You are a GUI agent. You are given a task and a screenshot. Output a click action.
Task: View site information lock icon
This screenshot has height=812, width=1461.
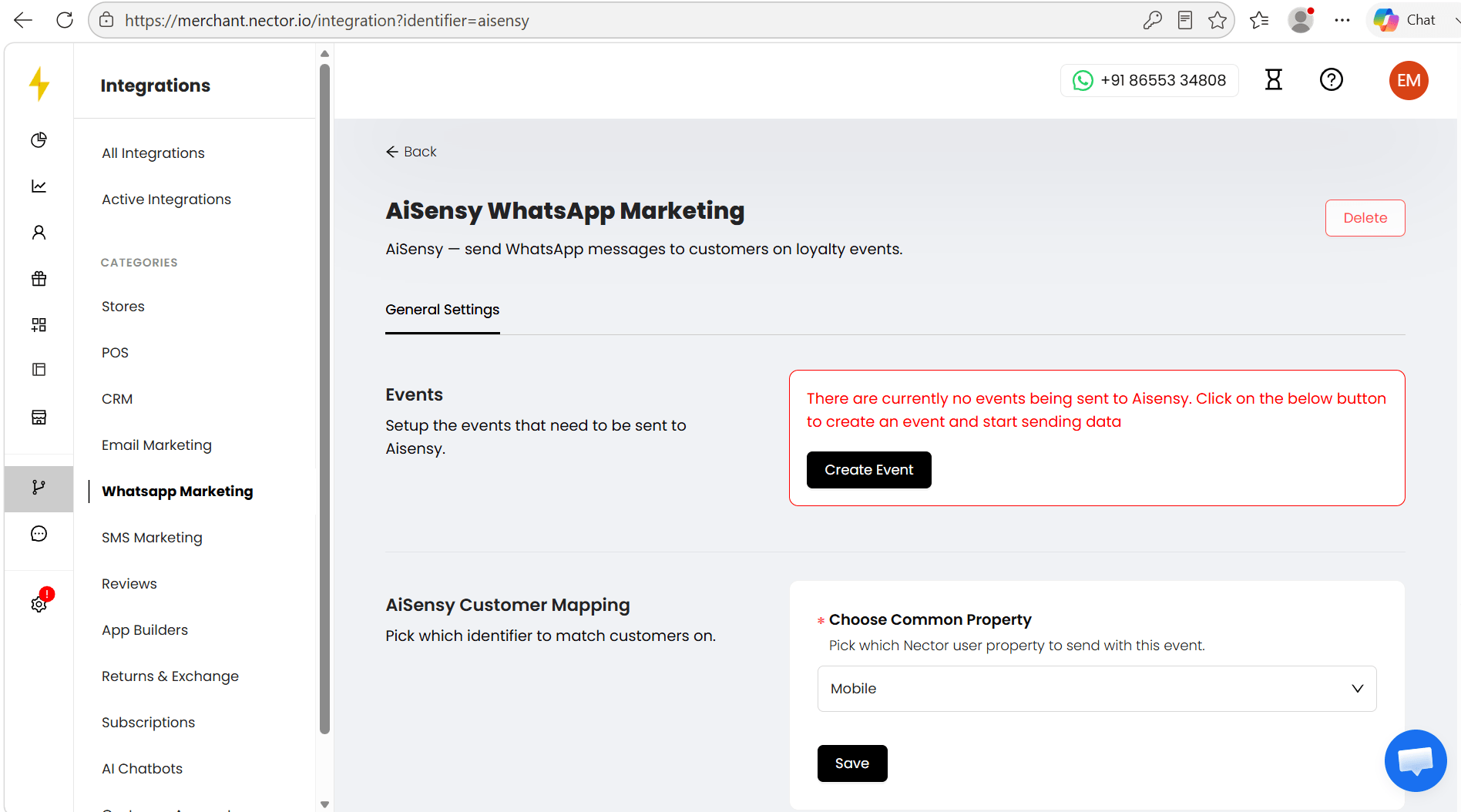point(106,20)
